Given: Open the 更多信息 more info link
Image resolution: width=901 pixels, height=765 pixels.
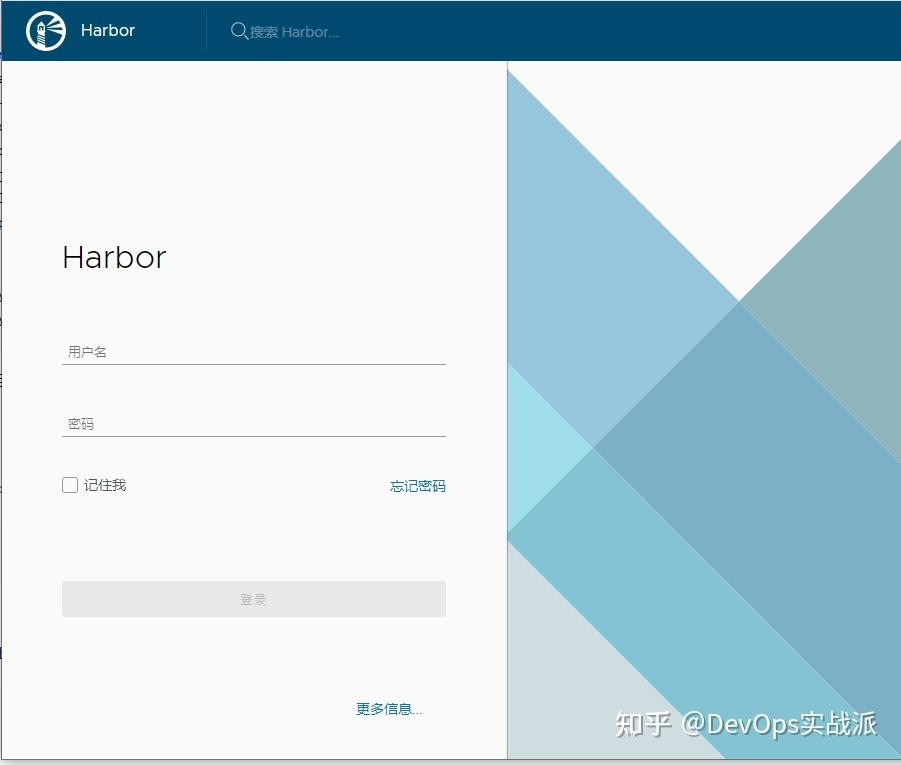Looking at the screenshot, I should tap(389, 709).
